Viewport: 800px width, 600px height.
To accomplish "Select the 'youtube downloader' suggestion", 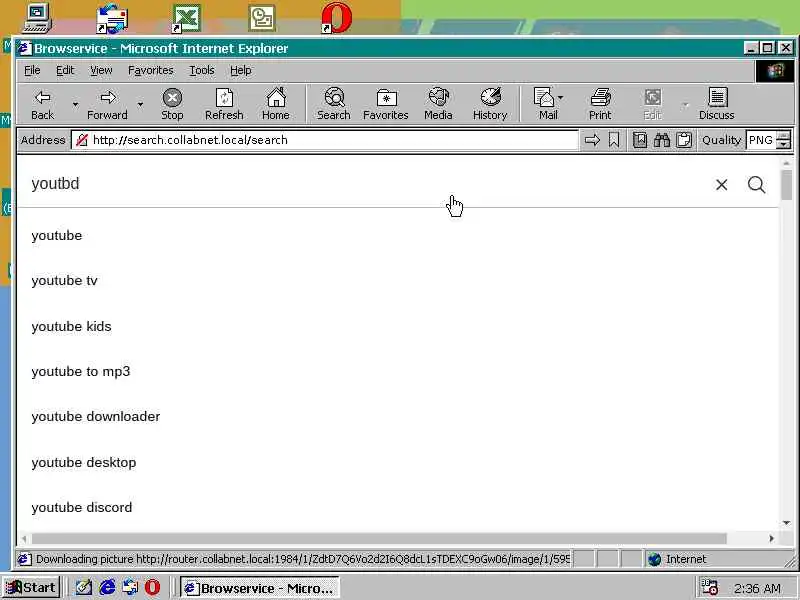I will [x=96, y=417].
